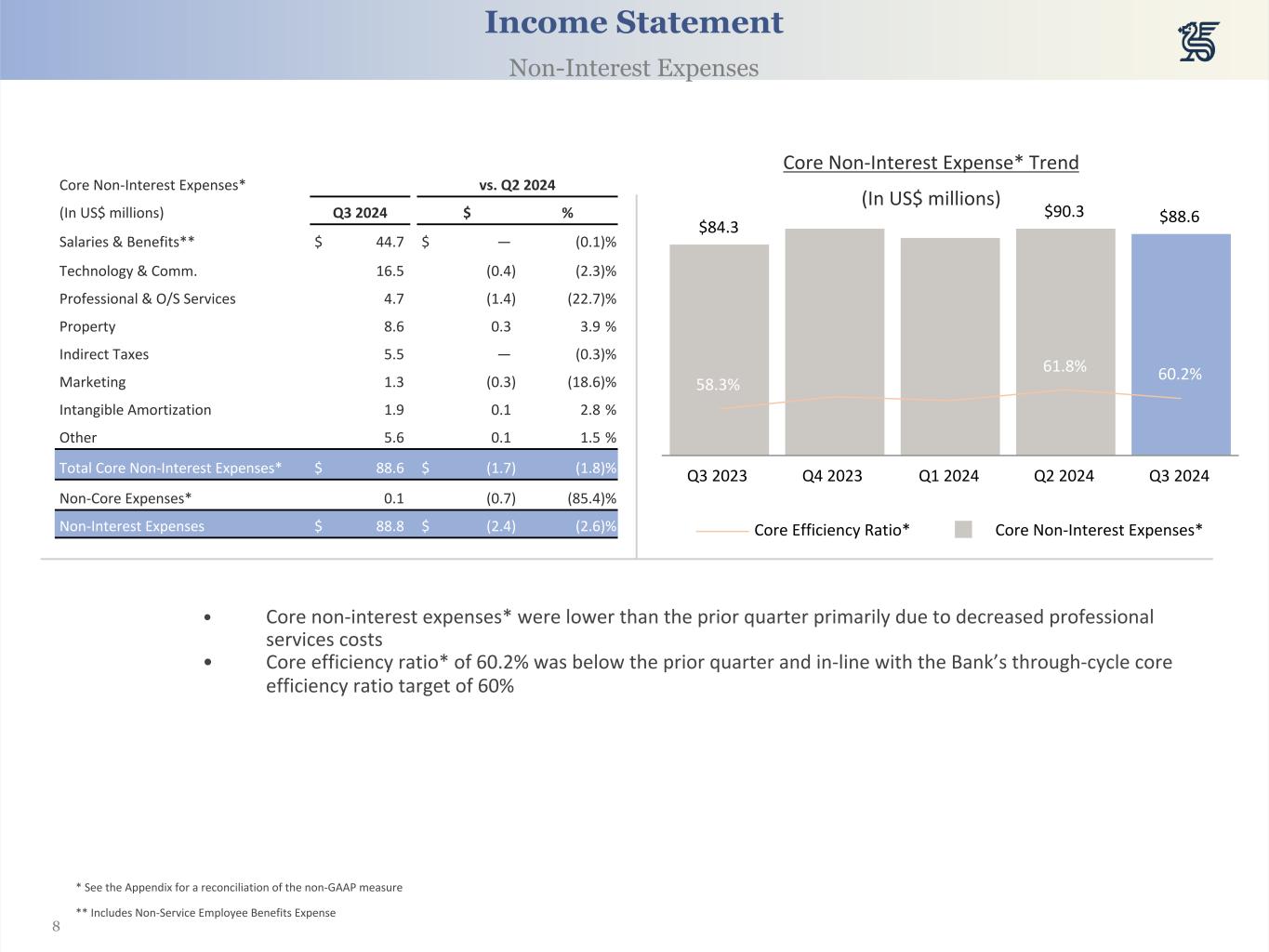The height and width of the screenshot is (952, 1269).
Task: Select the Q4 2023 bar in the chart
Action: point(835,342)
